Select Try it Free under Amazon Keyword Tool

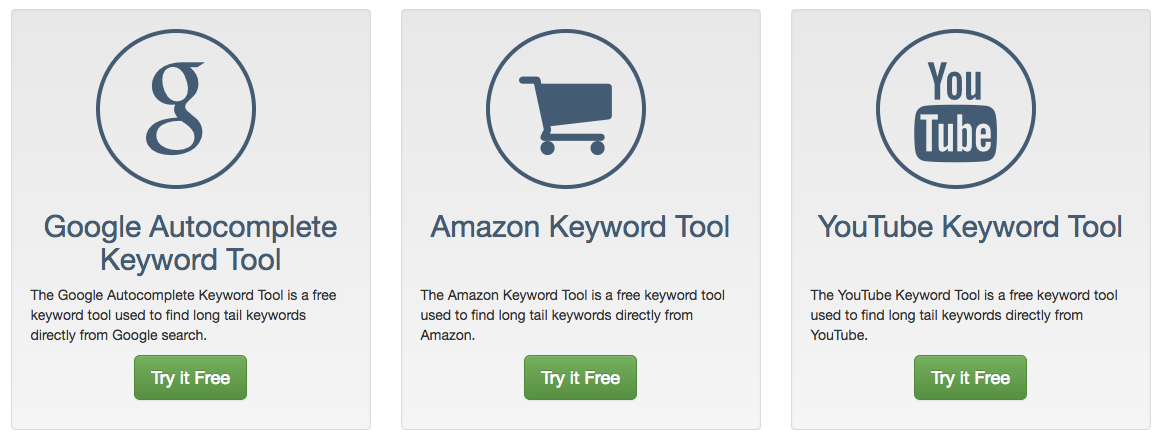580,378
